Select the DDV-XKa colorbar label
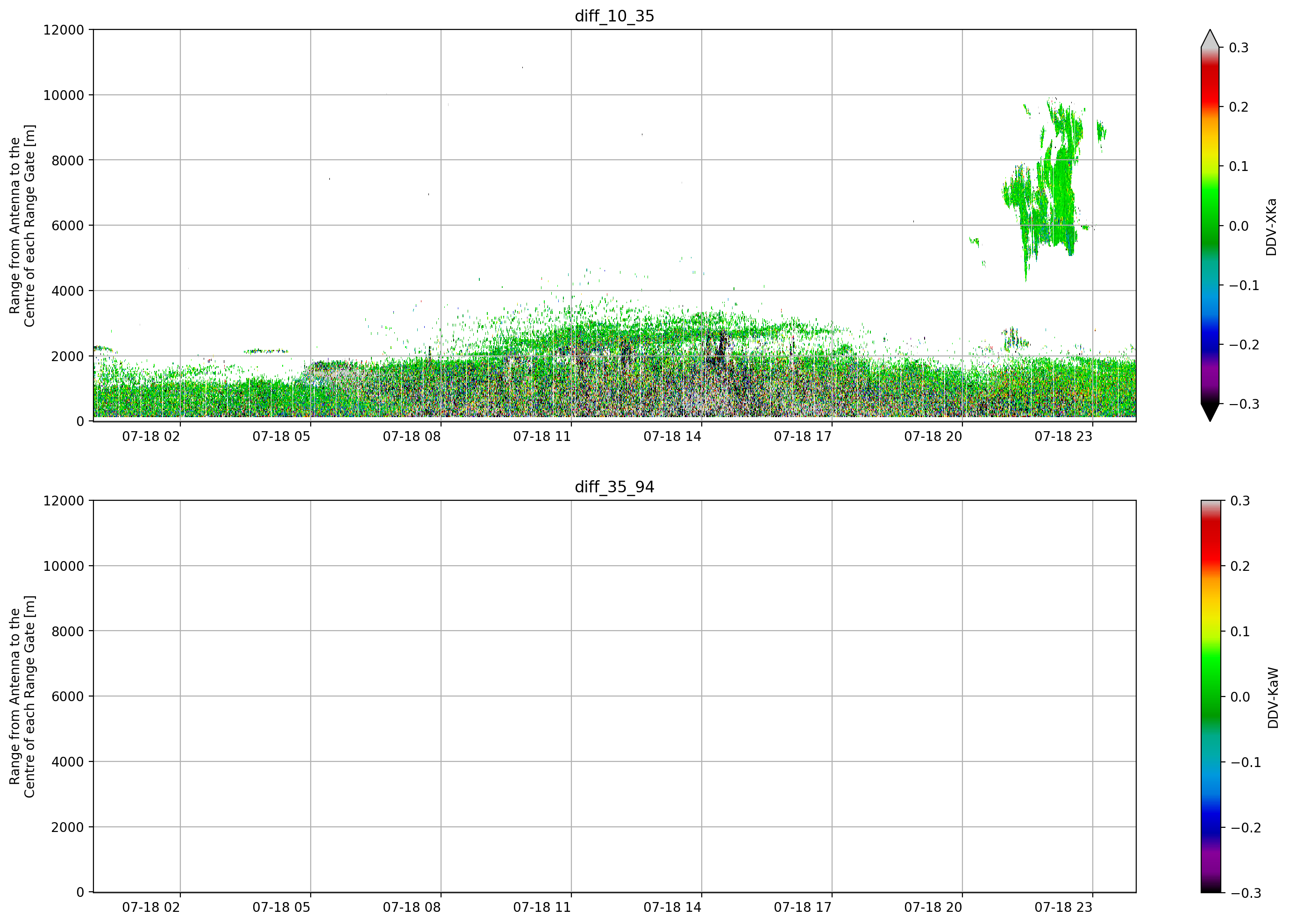1289x924 pixels. tap(1271, 227)
